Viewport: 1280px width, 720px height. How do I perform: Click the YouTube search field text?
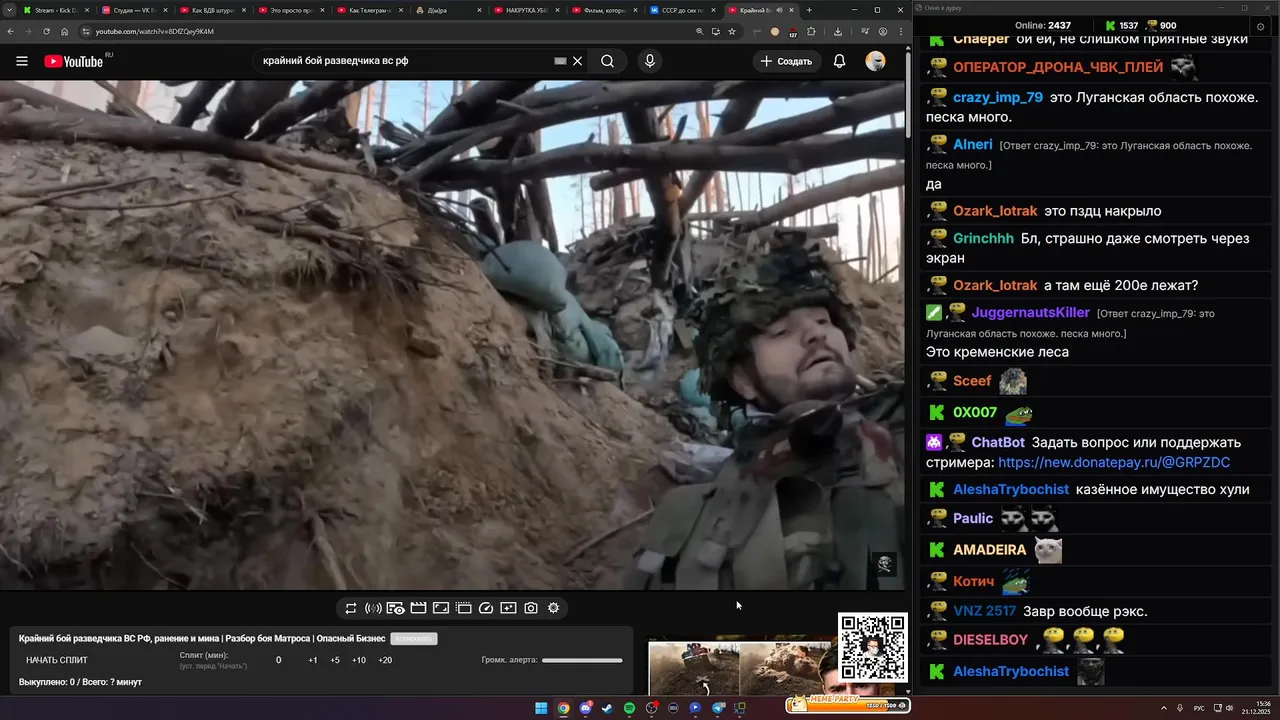point(335,61)
